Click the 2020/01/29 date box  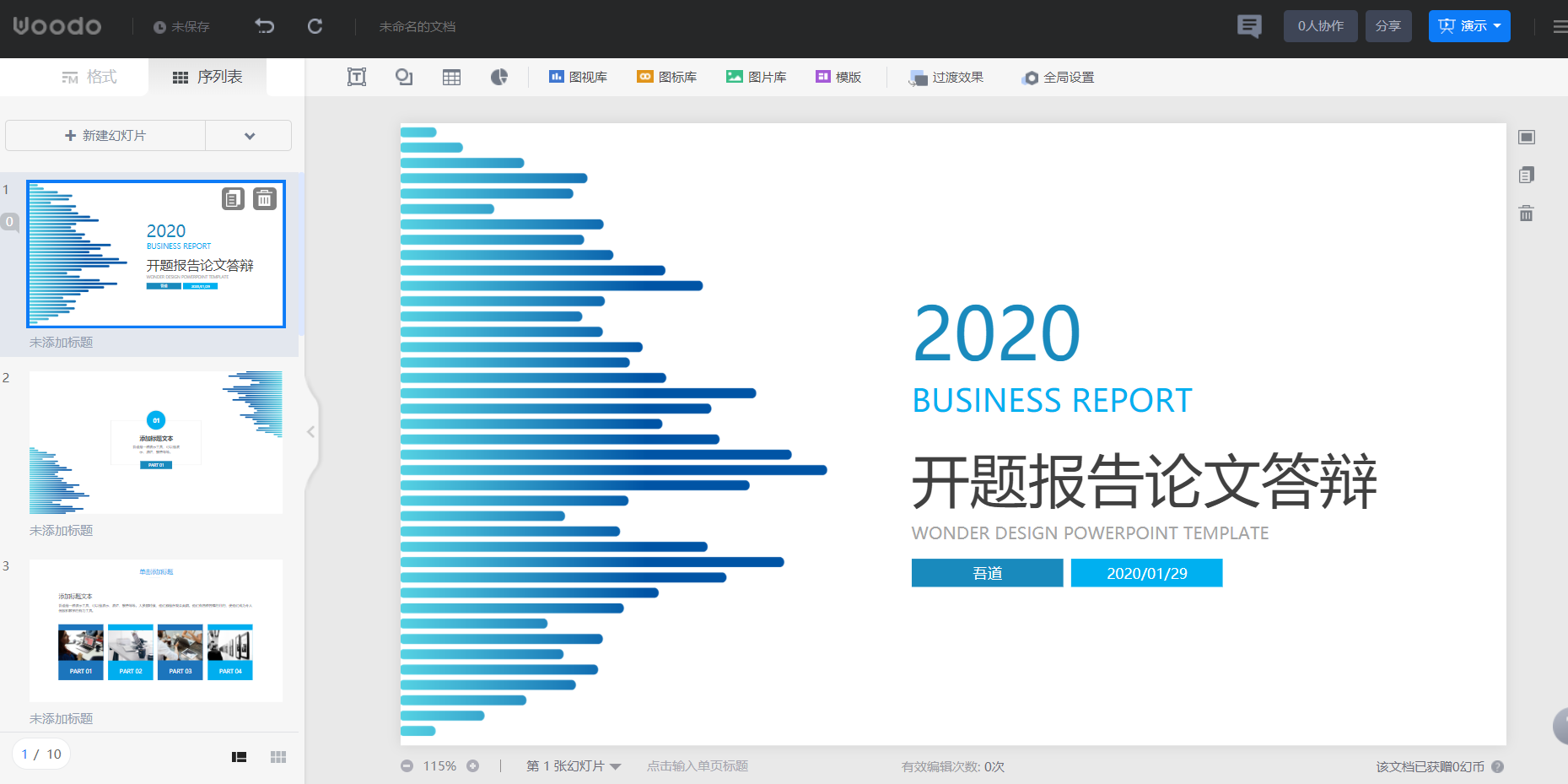pos(1146,573)
